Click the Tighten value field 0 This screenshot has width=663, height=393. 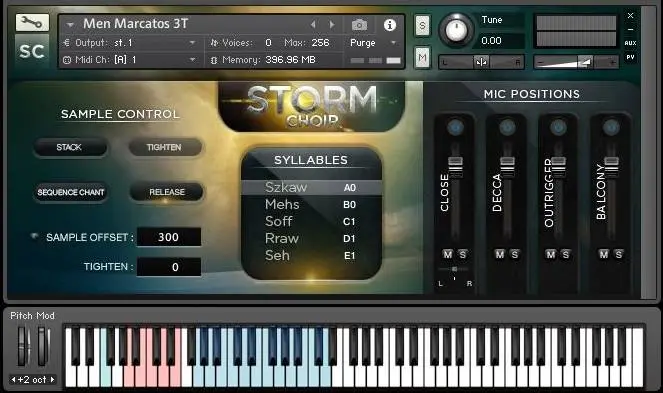click(169, 267)
